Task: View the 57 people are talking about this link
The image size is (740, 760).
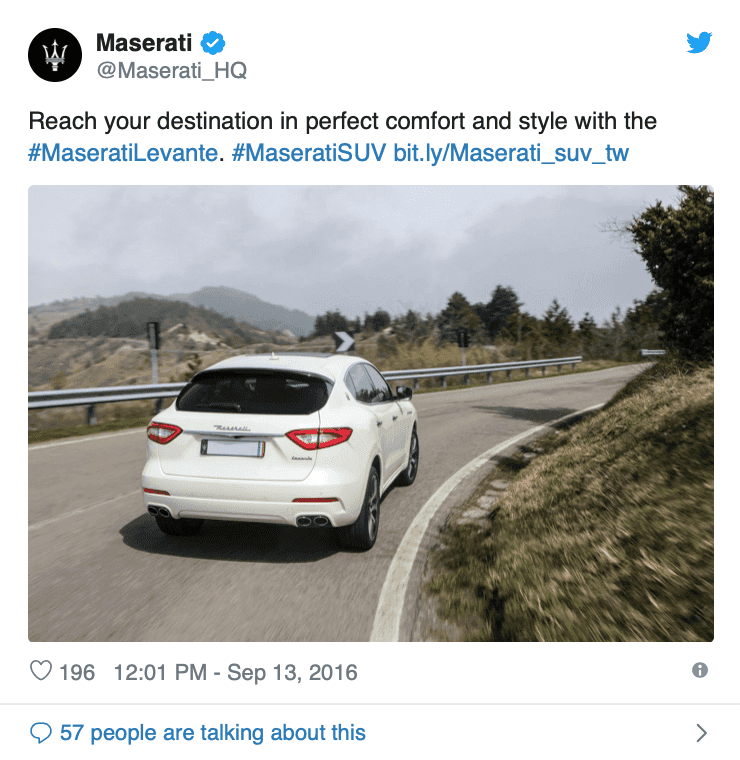Action: (213, 733)
